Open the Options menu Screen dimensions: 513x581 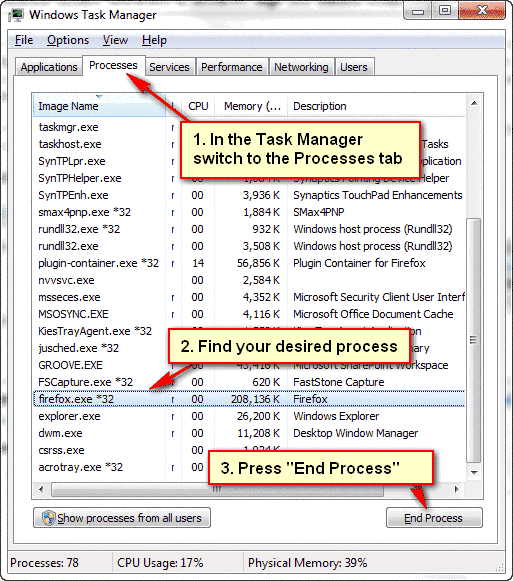[68, 40]
